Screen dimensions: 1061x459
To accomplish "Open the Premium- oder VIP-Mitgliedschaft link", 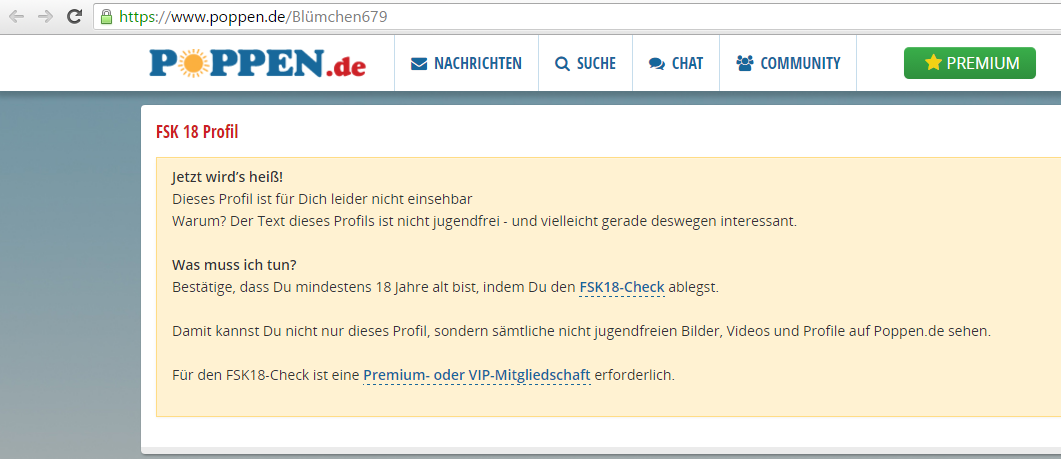I will [476, 375].
